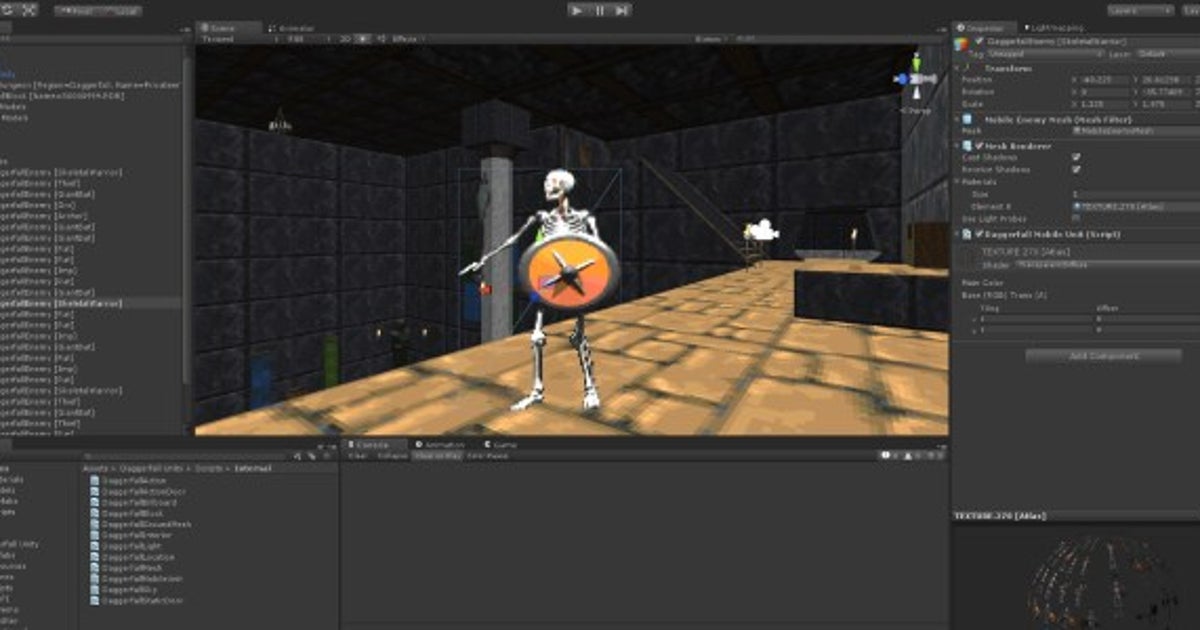
Task: Collapse the Transform component
Action: 956,69
